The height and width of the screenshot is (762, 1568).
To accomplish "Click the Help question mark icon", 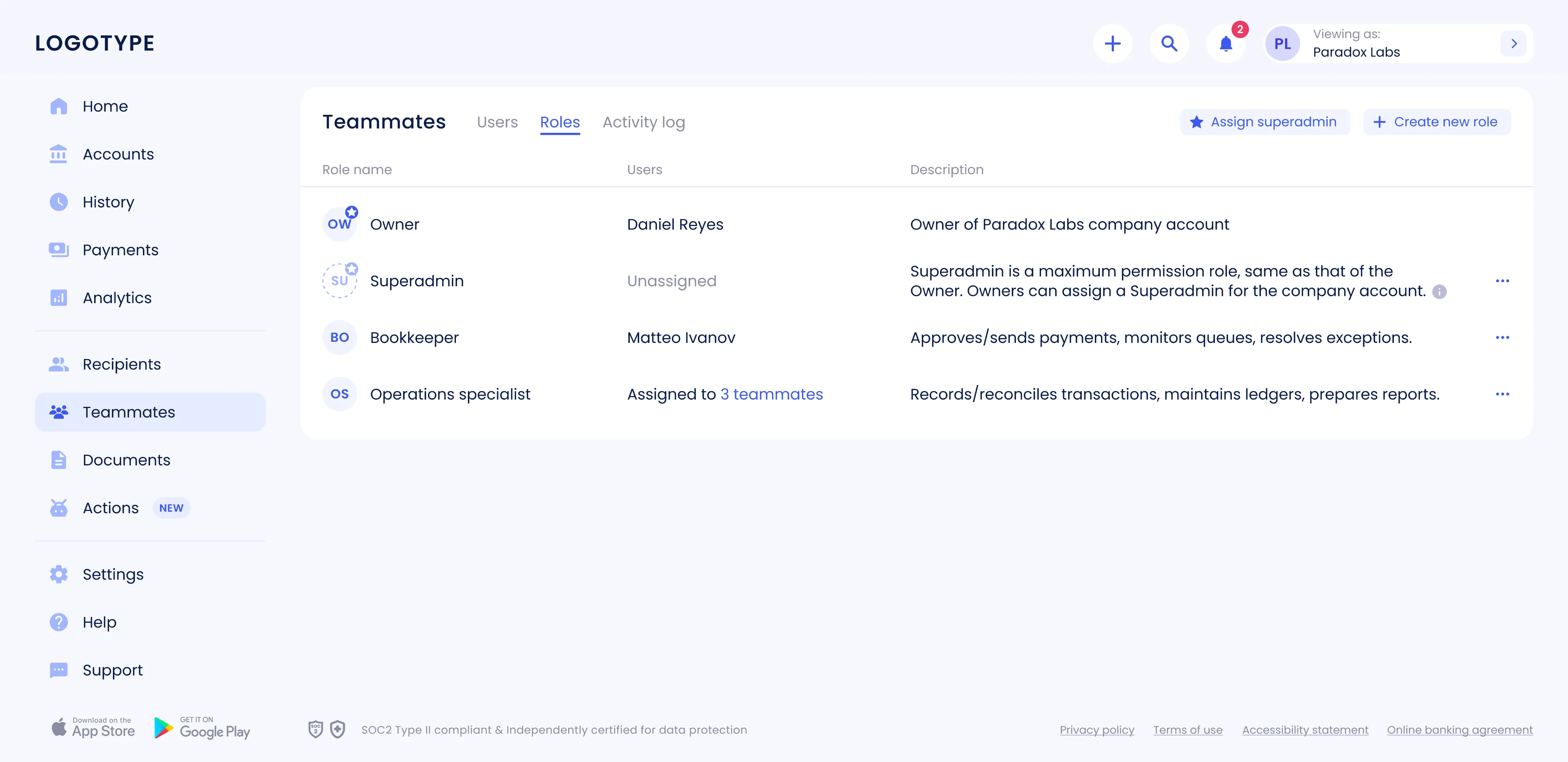I will [59, 622].
